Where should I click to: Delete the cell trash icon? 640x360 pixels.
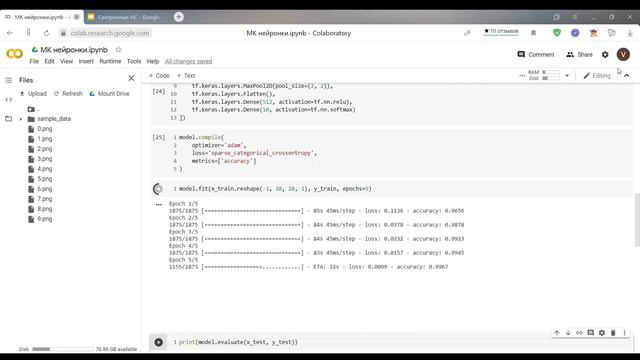[x=613, y=333]
